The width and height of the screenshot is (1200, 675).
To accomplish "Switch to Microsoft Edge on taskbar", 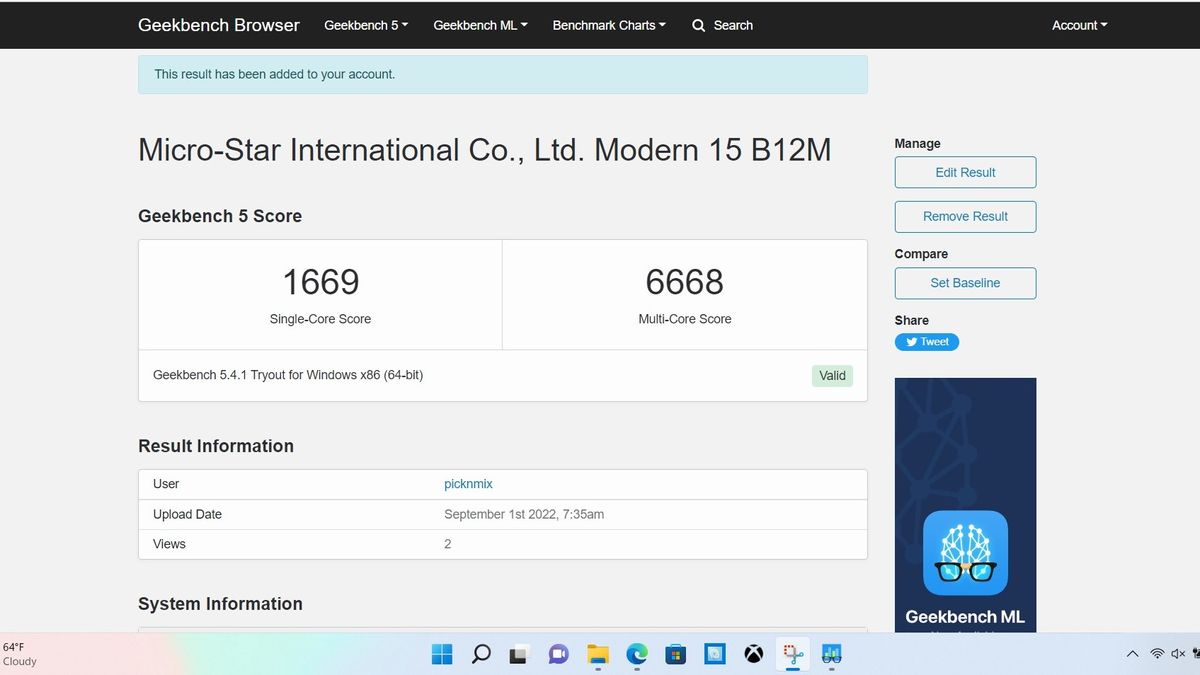I will click(x=637, y=654).
